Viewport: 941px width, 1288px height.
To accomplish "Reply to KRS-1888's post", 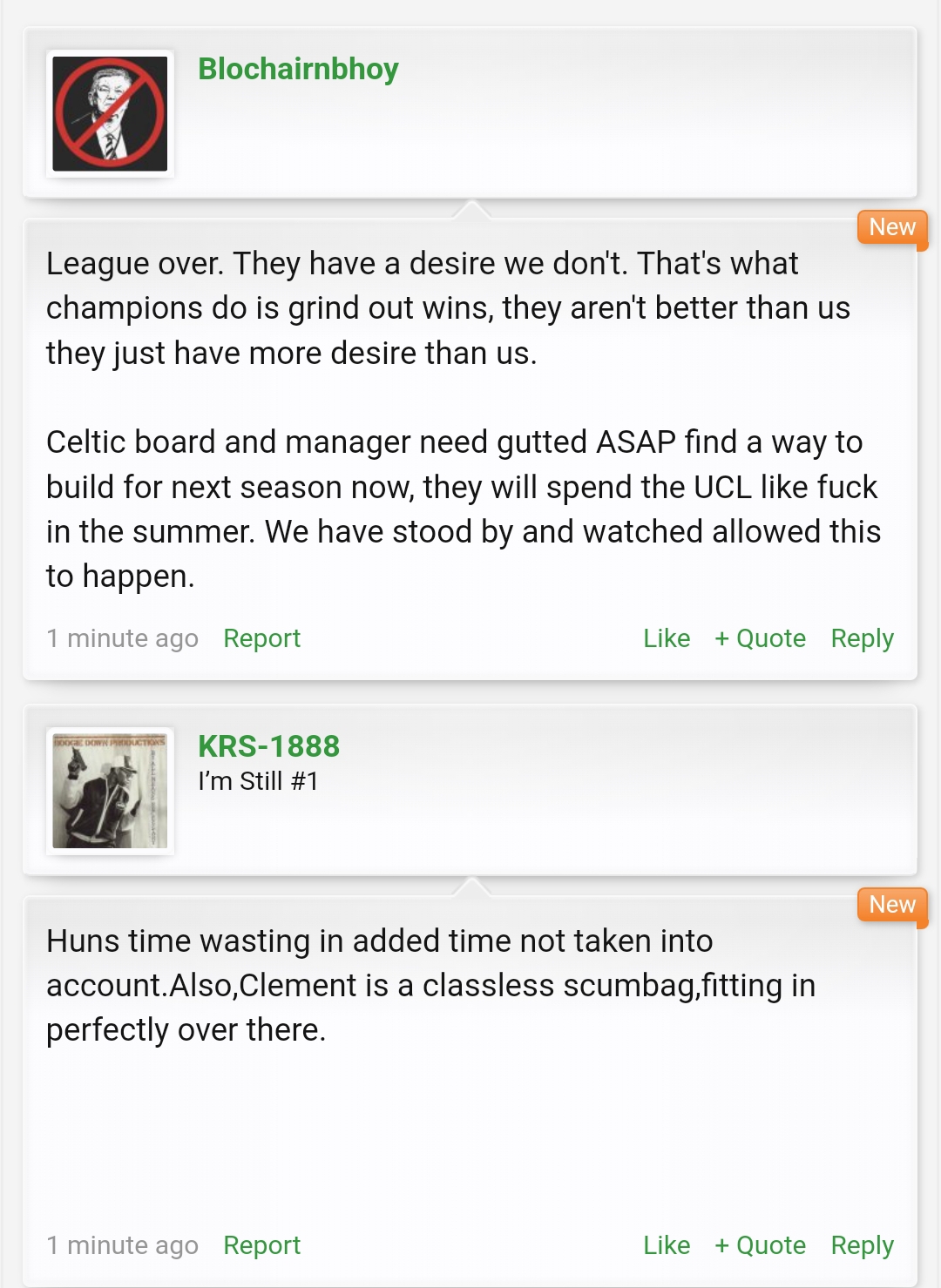I will [x=862, y=1245].
